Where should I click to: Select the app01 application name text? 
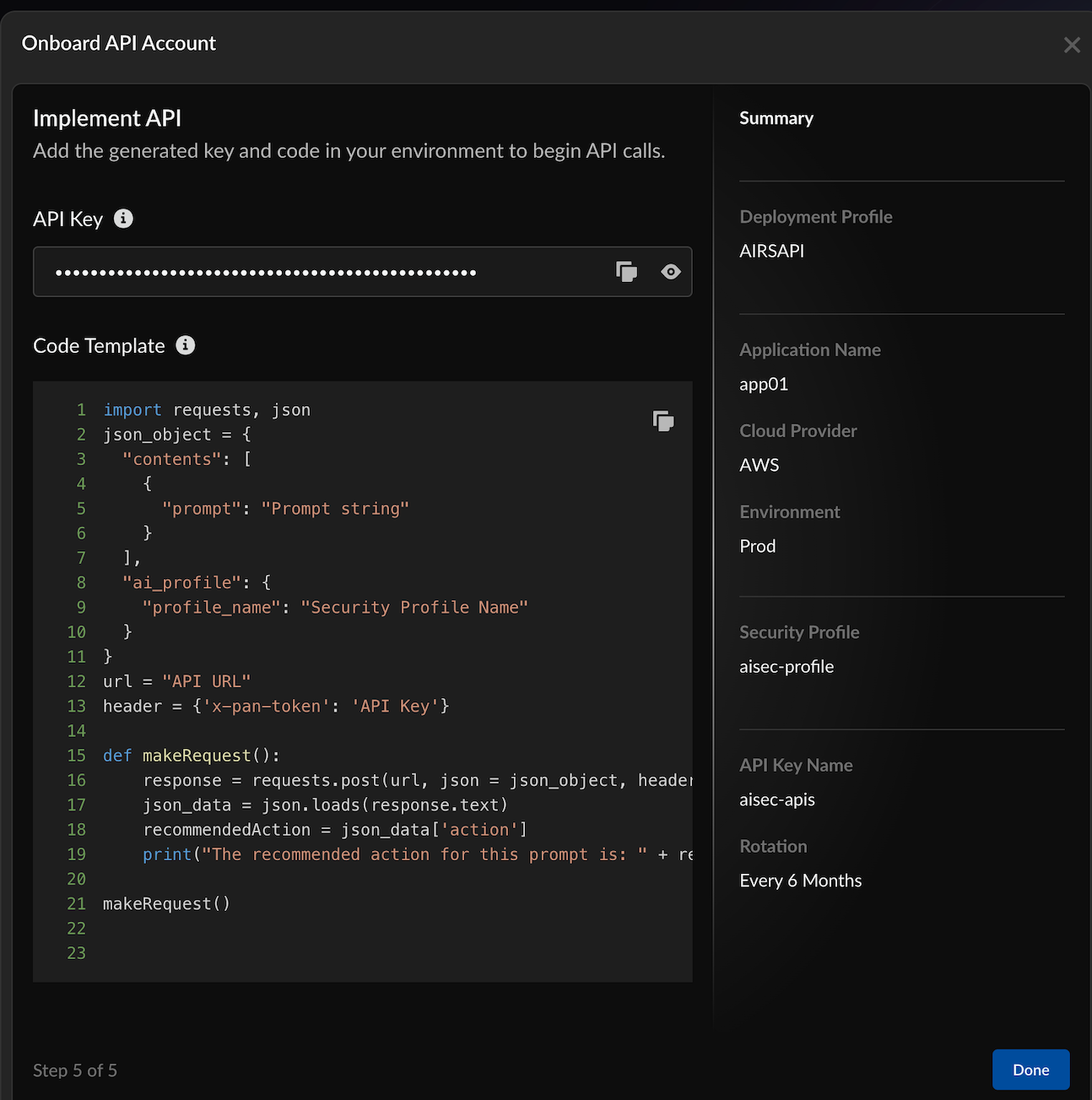pyautogui.click(x=764, y=384)
